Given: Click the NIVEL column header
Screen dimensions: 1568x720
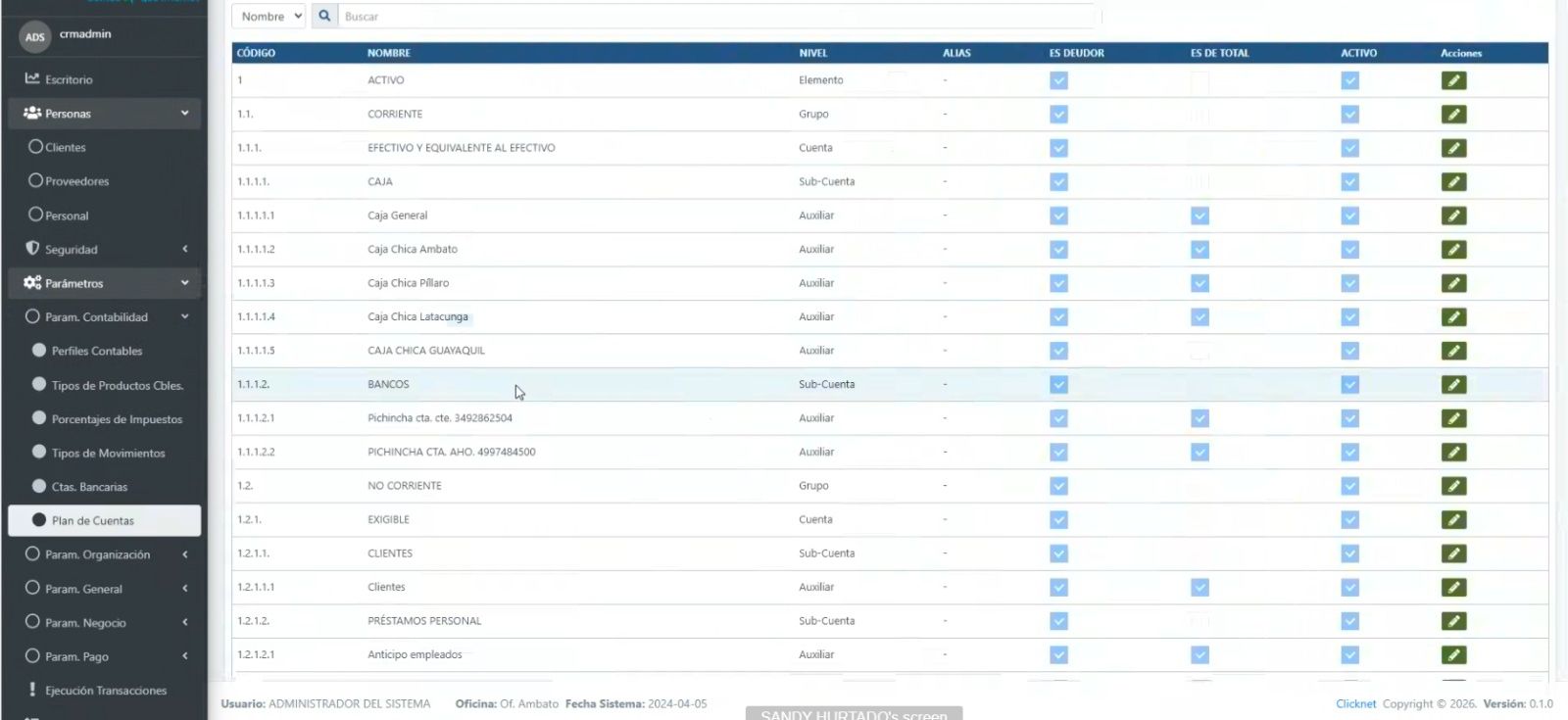Looking at the screenshot, I should click(x=812, y=53).
